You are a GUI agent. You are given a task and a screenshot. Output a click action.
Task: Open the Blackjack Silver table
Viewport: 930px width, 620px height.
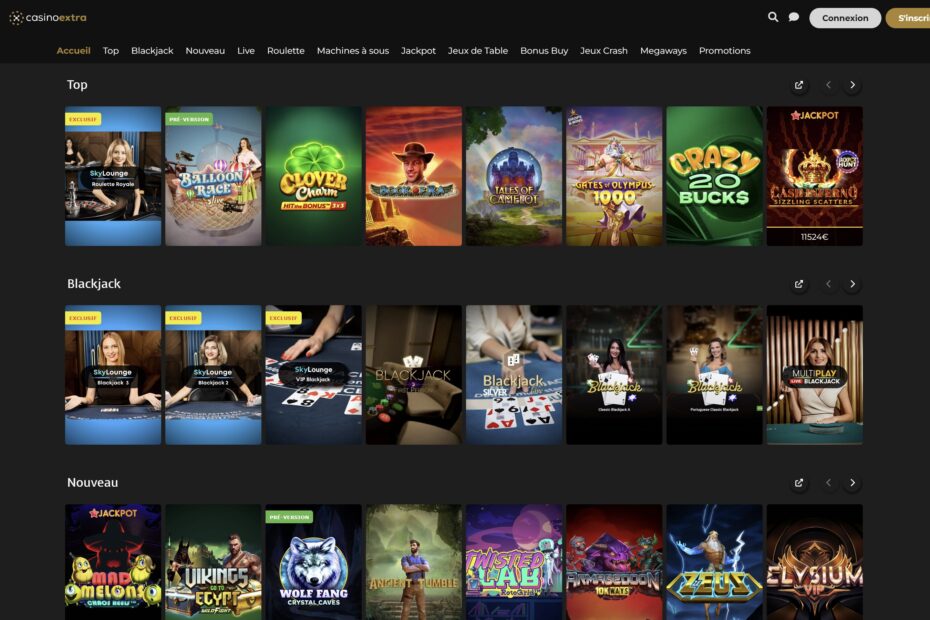tap(514, 375)
